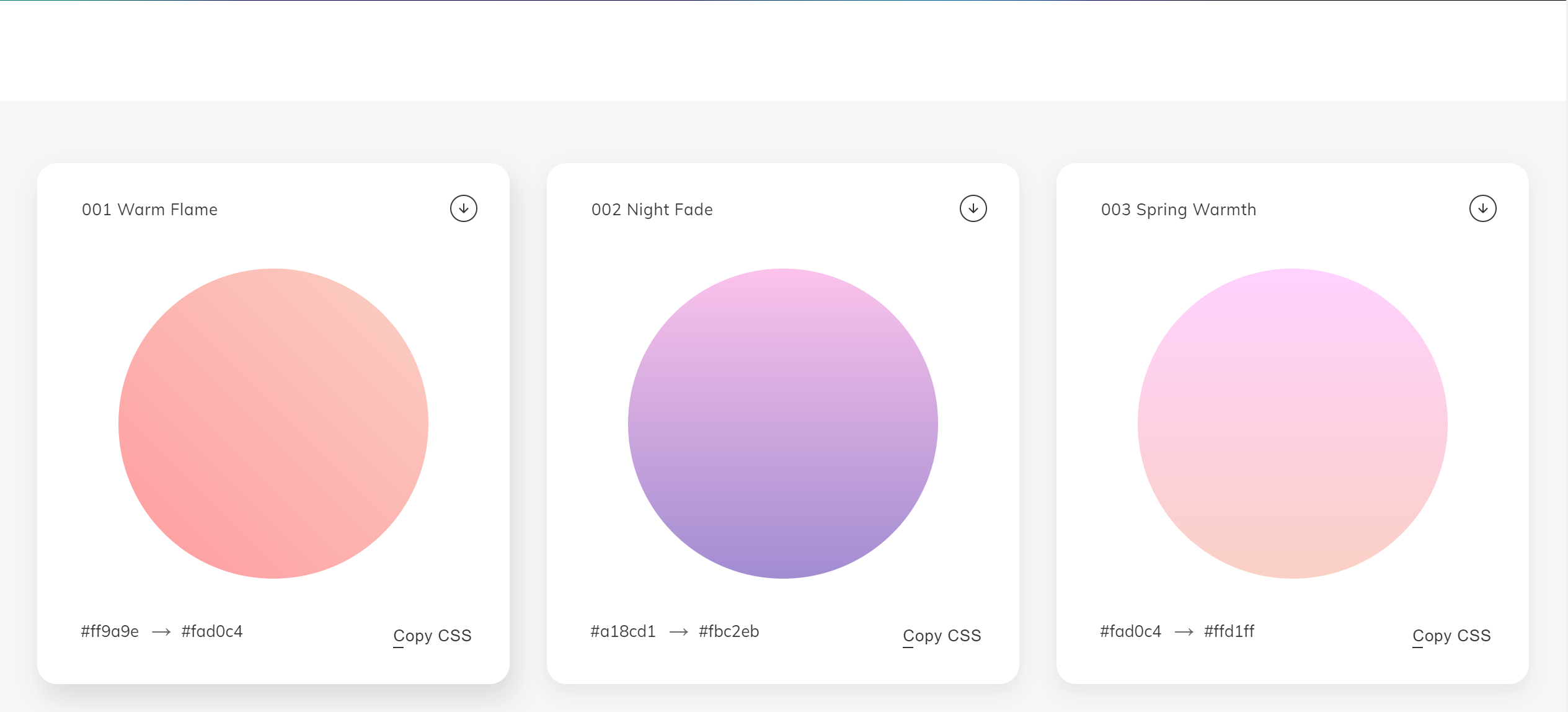Image resolution: width=1568 pixels, height=712 pixels.
Task: Click the arrow between #a18cd1 and #fbc2eb
Action: click(678, 632)
